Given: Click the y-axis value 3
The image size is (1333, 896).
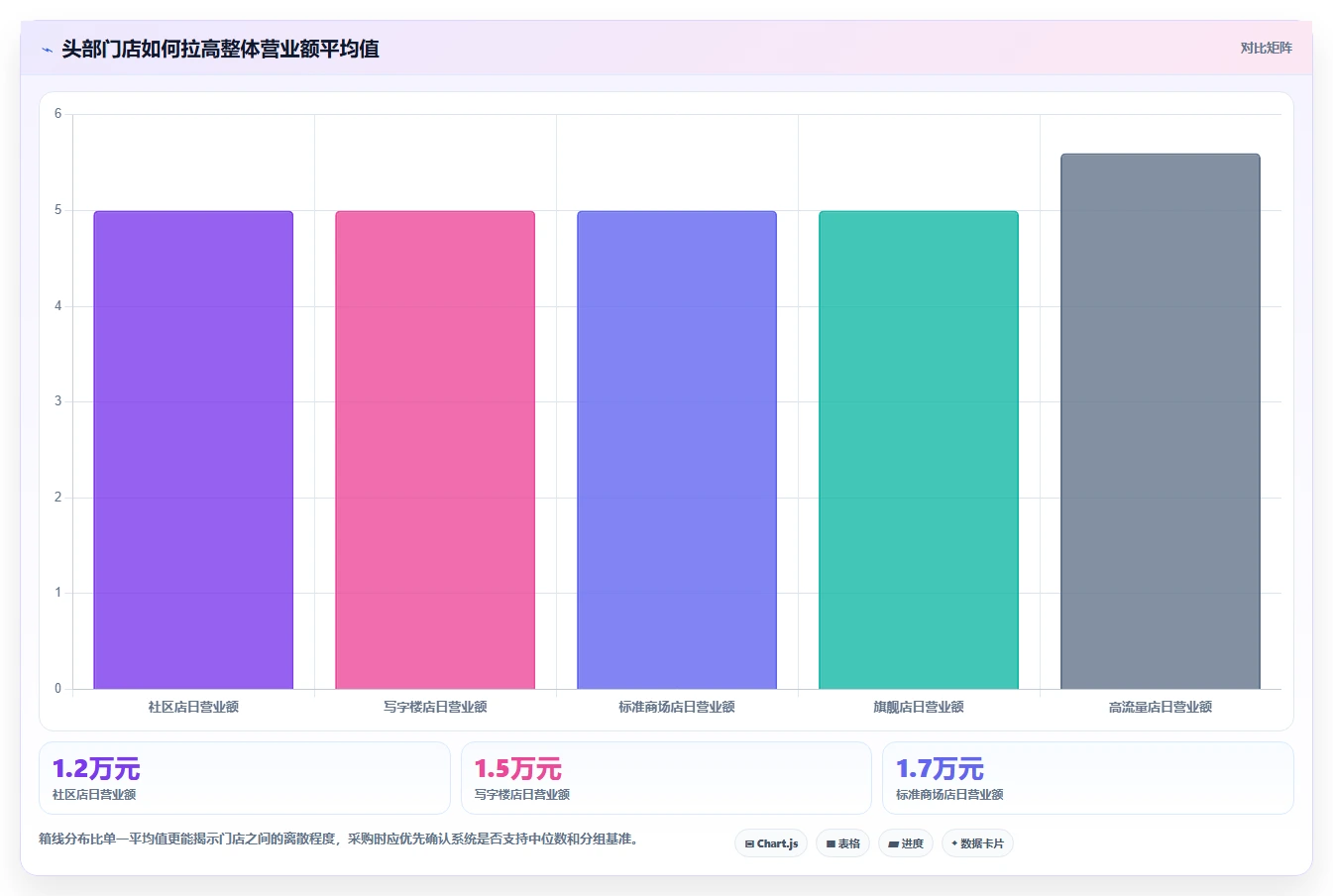Looking at the screenshot, I should tap(57, 401).
